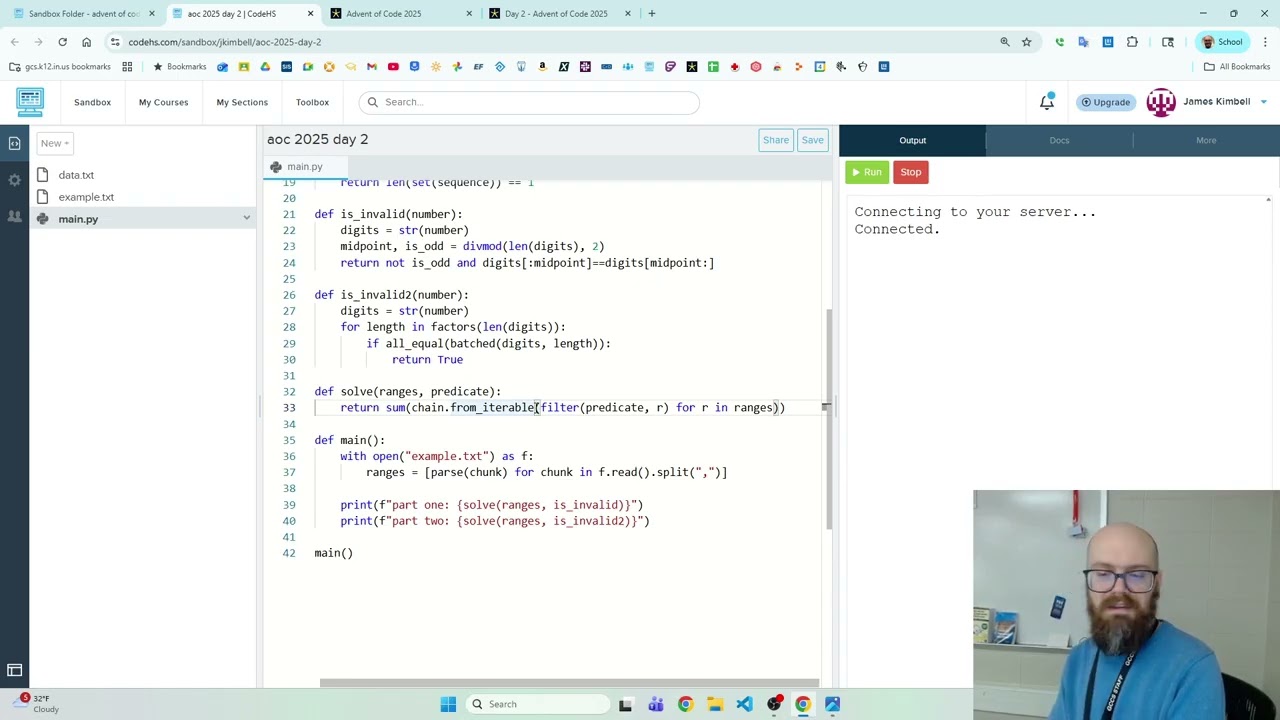Viewport: 1280px width, 720px height.
Task: Click the editor vertical scrollbar
Action: 828,418
